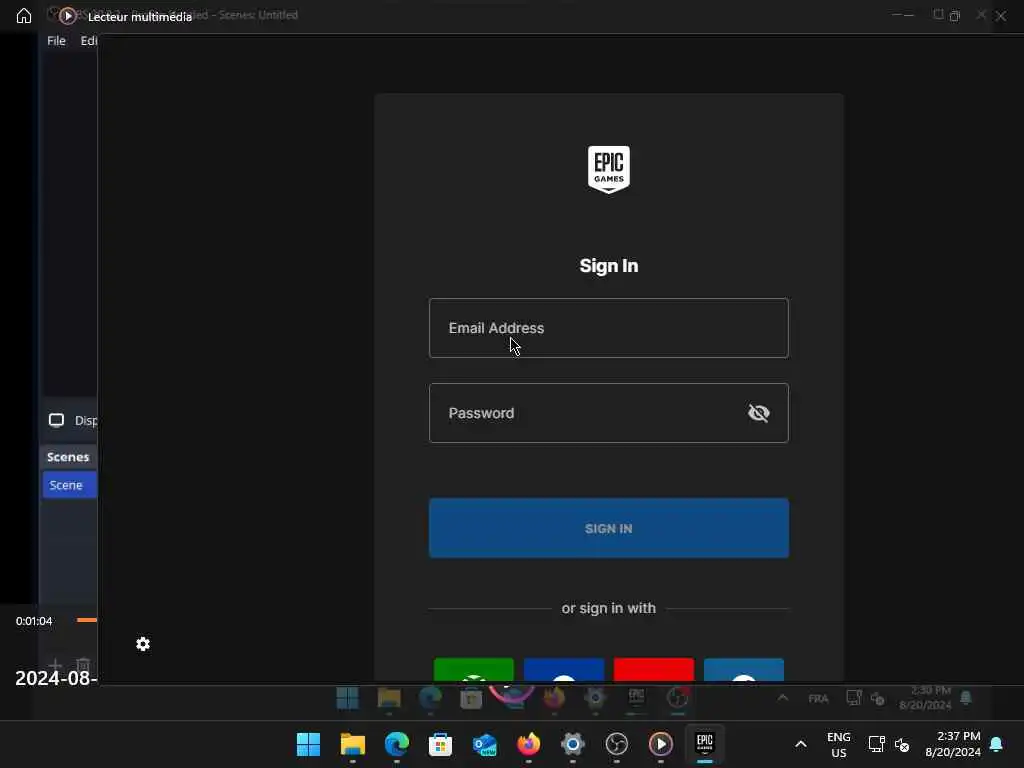Open notifications via the bell icon
The height and width of the screenshot is (768, 1024).
[997, 744]
